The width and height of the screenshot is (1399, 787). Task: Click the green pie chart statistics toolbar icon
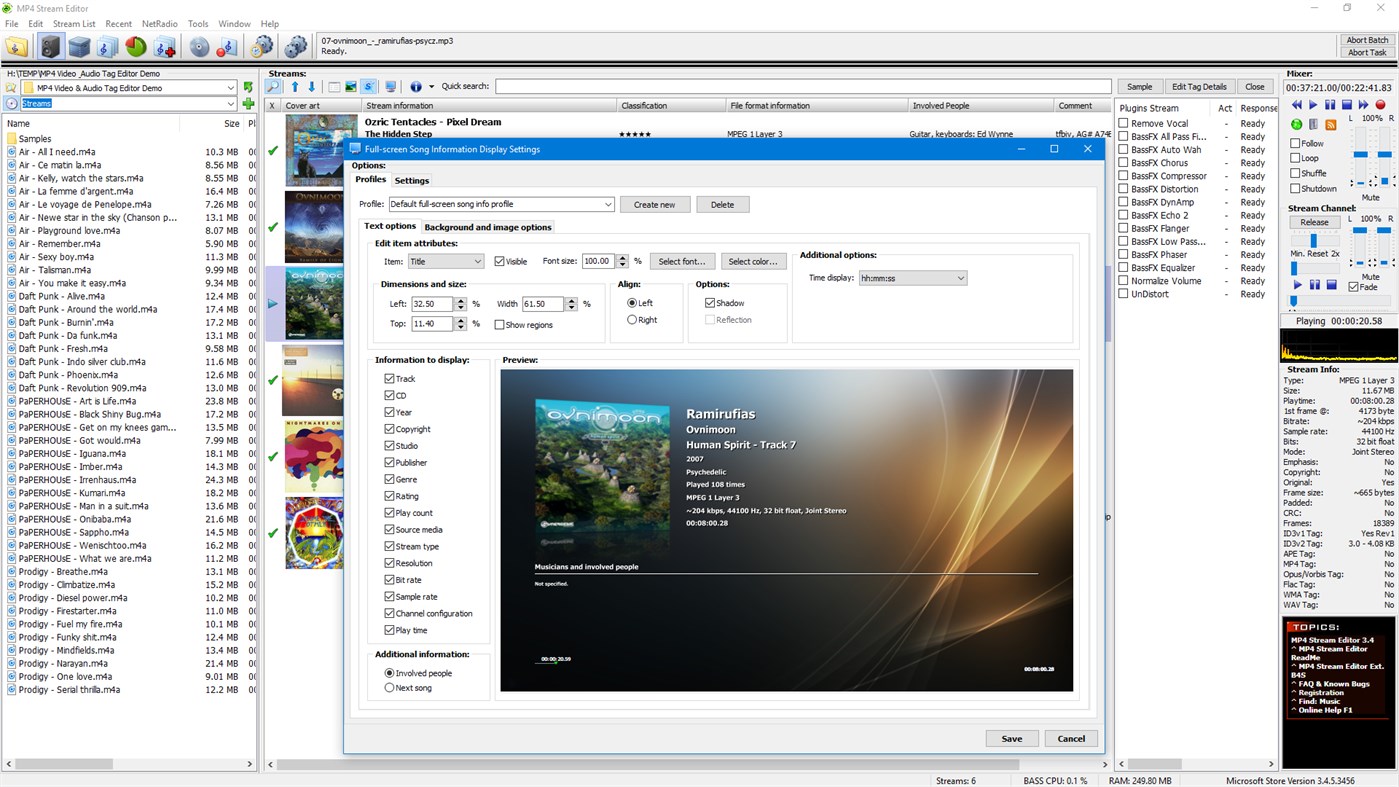[134, 45]
